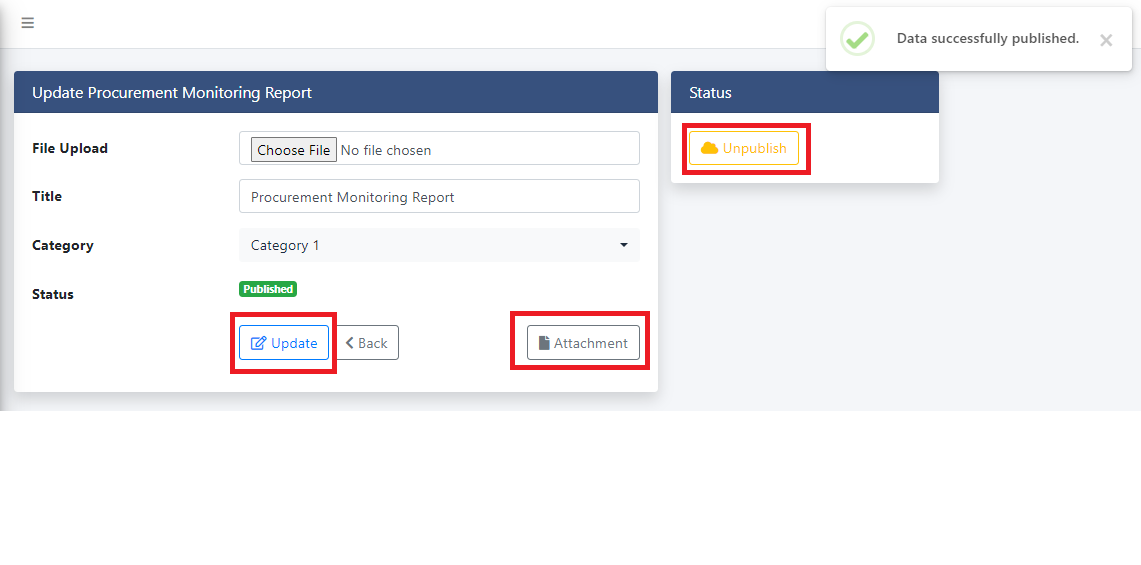Click the green Published status badge

coord(268,289)
